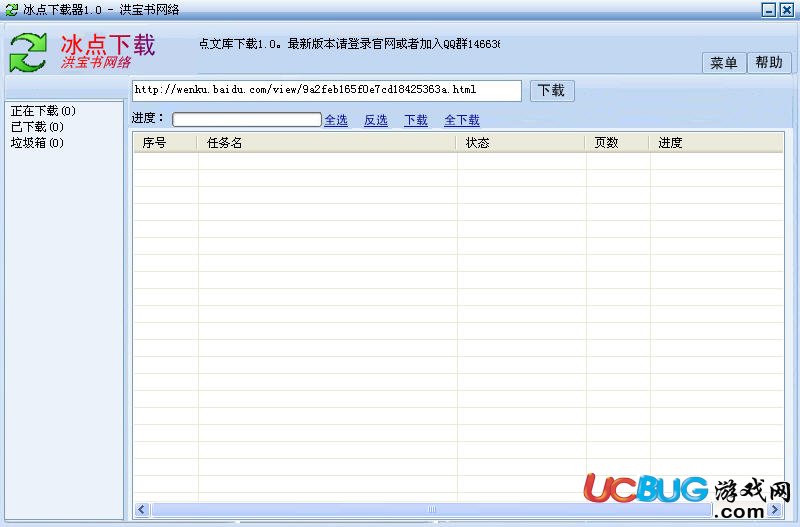The width and height of the screenshot is (800, 527).
Task: Open the 菜单 menu button
Action: point(723,63)
